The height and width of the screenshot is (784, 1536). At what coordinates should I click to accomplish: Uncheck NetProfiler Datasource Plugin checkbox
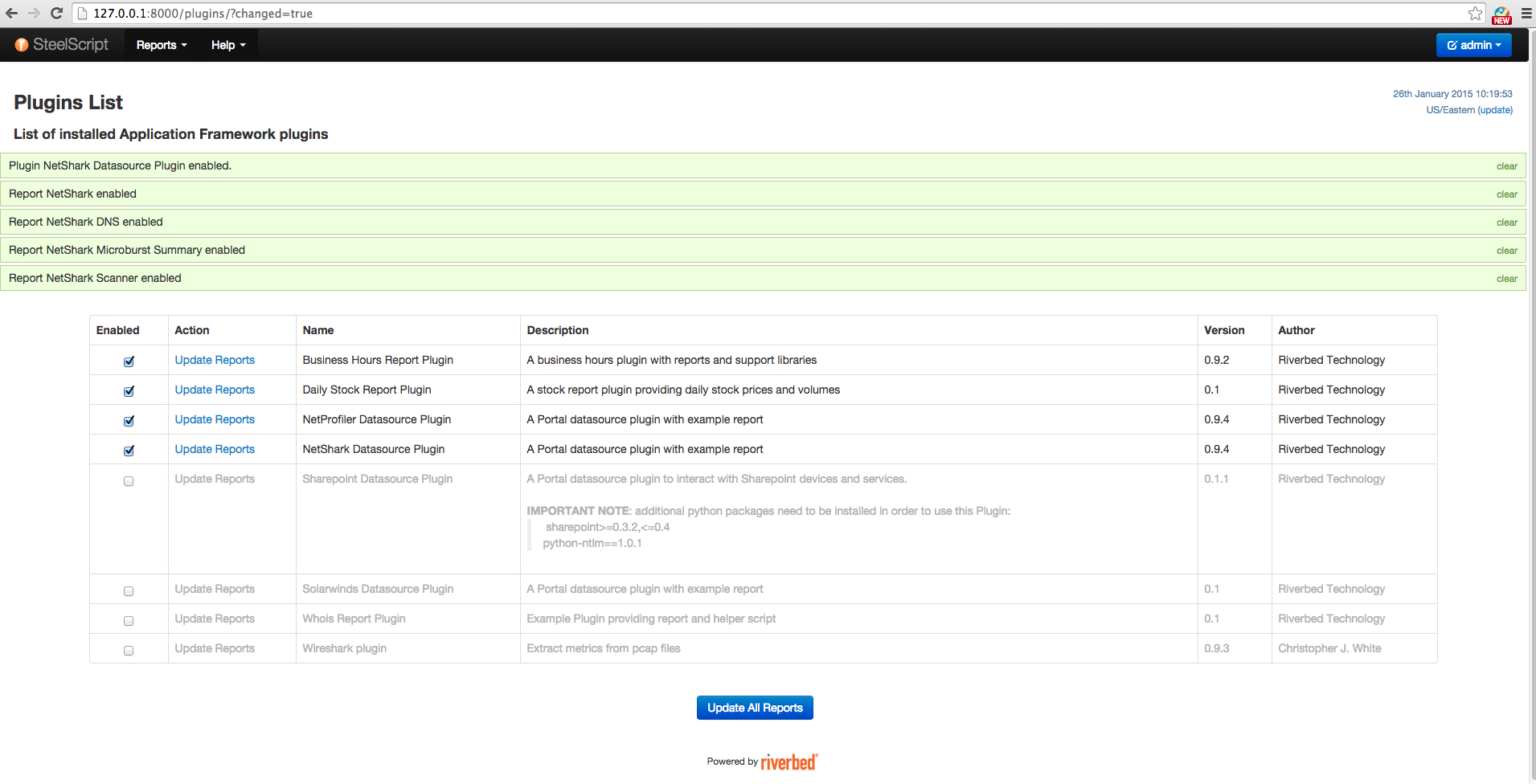point(129,421)
